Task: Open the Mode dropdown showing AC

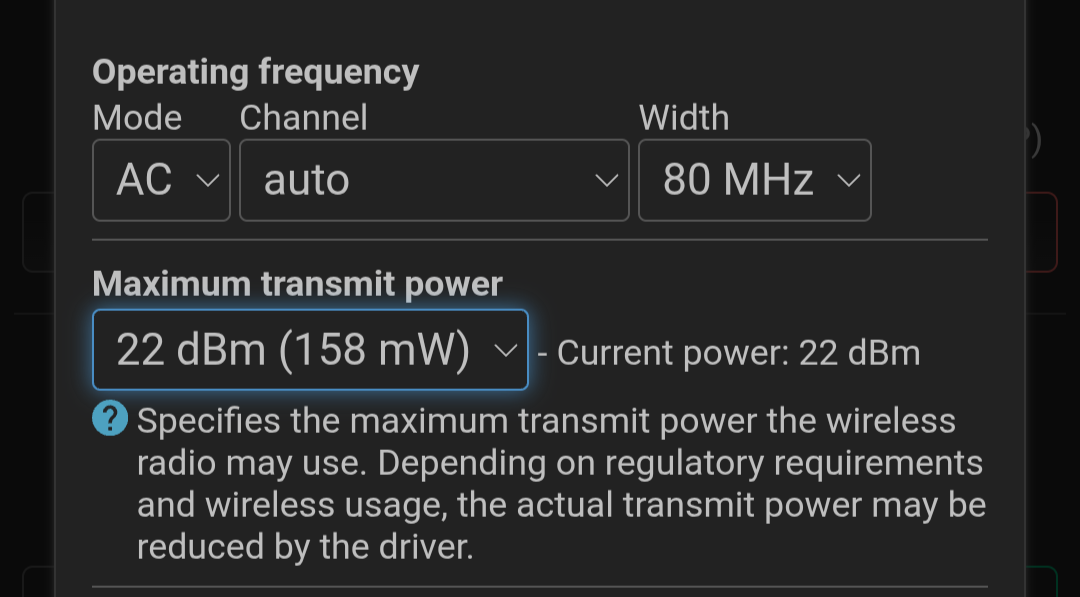Action: [x=161, y=180]
